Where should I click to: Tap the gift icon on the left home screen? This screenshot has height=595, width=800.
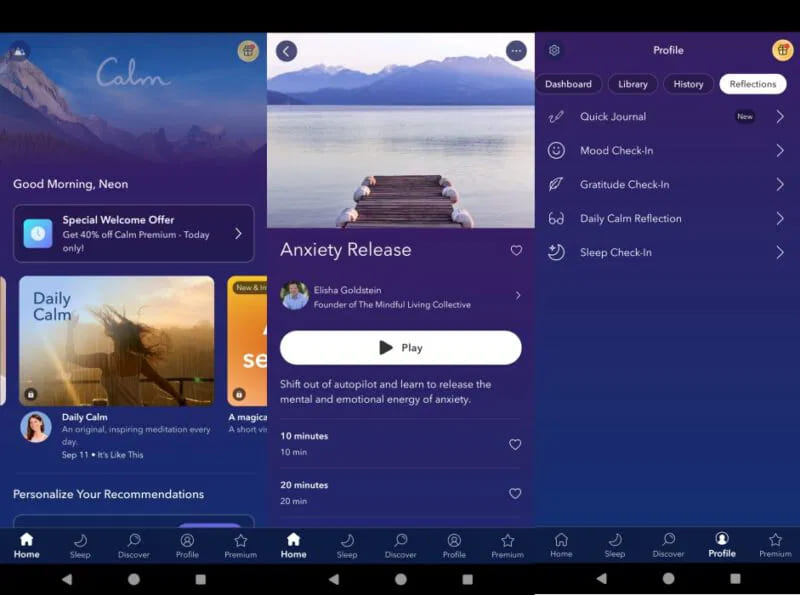[248, 51]
